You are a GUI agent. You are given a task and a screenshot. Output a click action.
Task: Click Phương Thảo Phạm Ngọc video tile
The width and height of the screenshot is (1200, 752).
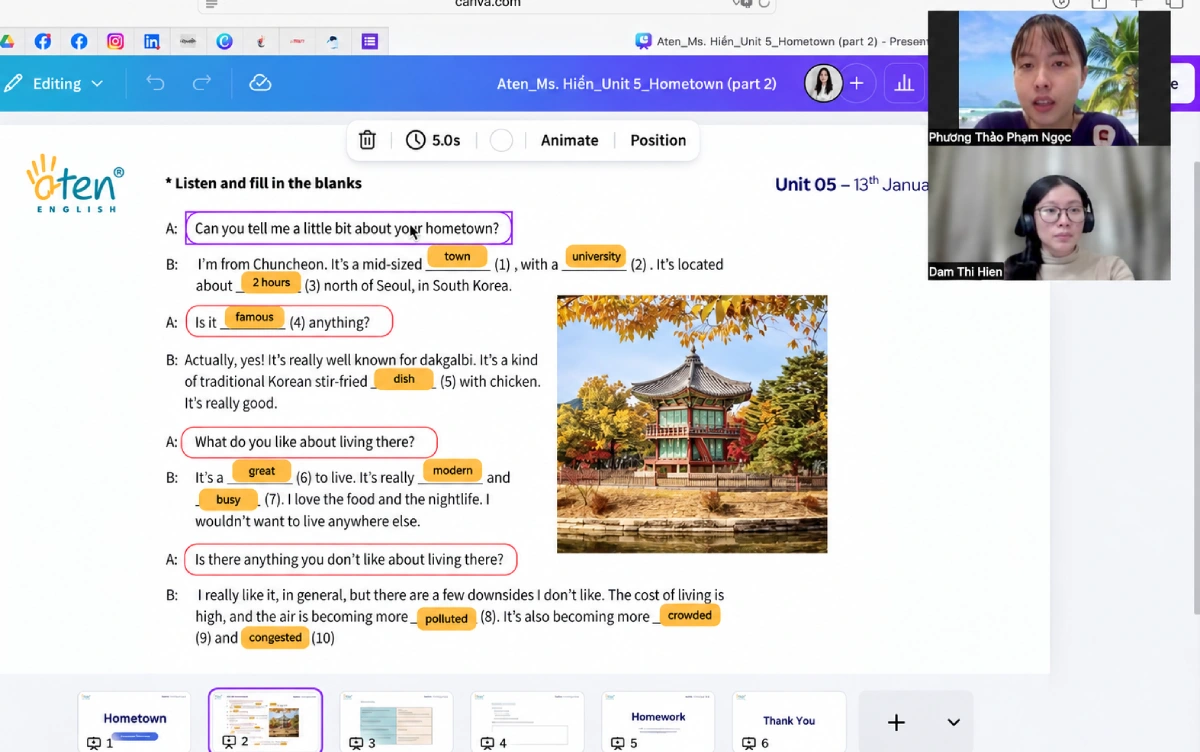[1049, 78]
